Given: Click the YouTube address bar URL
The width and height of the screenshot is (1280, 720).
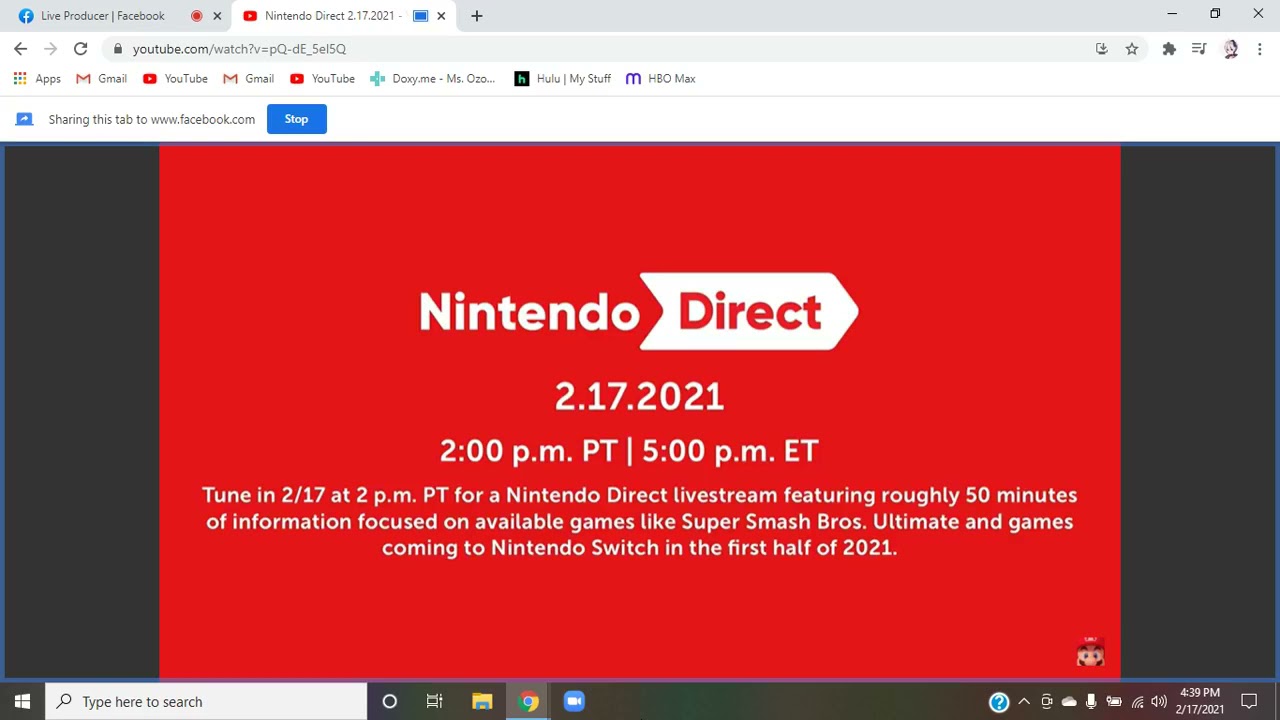Looking at the screenshot, I should click(x=239, y=48).
